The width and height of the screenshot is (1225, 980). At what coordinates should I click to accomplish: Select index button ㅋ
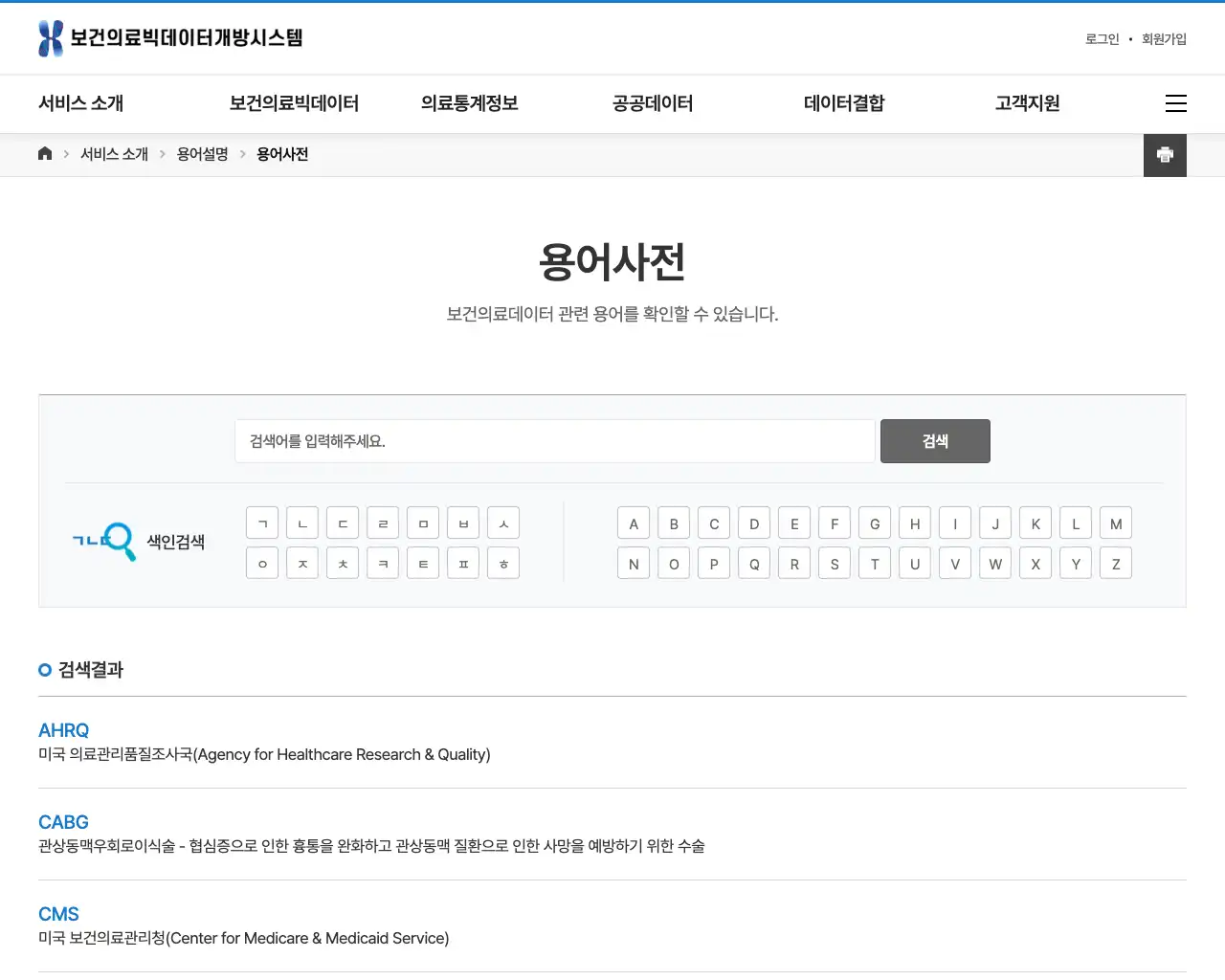coord(383,564)
